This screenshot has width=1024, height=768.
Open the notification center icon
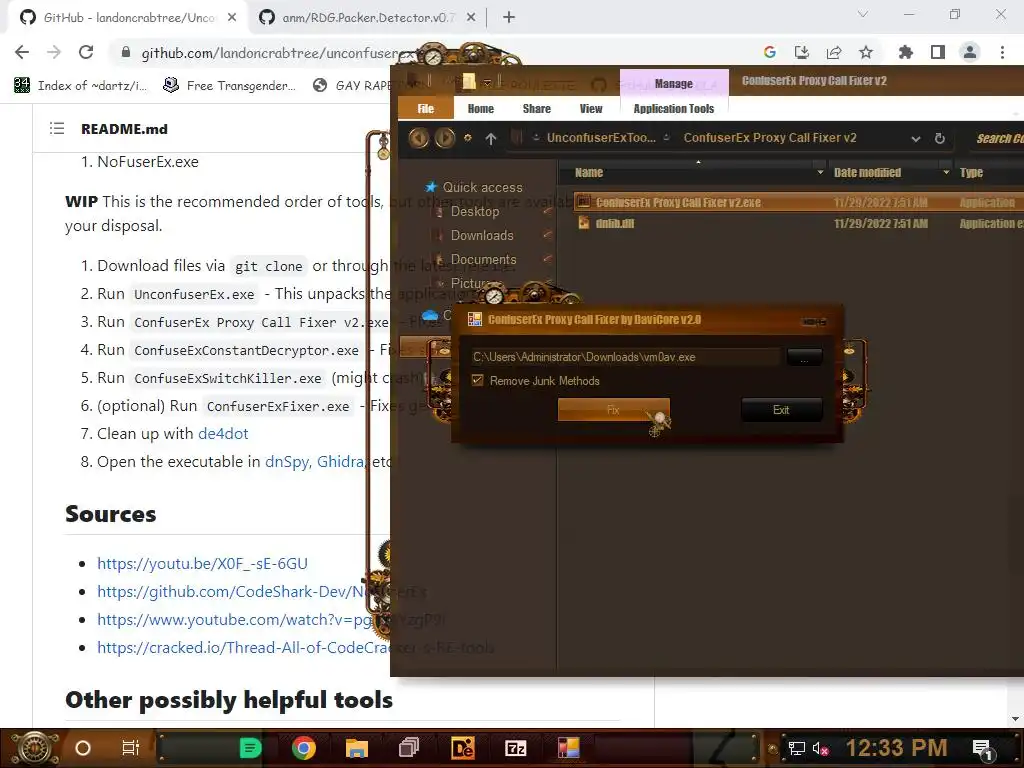[983, 749]
